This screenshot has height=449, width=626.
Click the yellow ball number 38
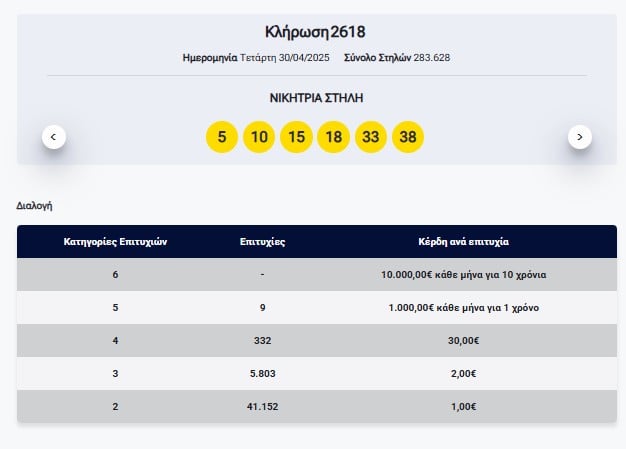click(408, 137)
